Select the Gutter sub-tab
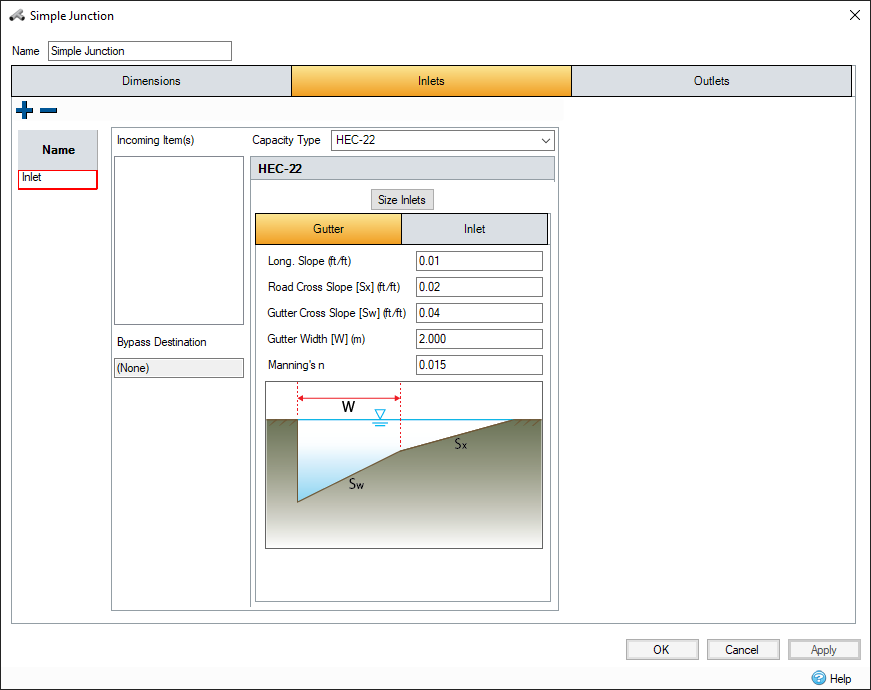Screen dimensions: 871x690 pos(328,229)
